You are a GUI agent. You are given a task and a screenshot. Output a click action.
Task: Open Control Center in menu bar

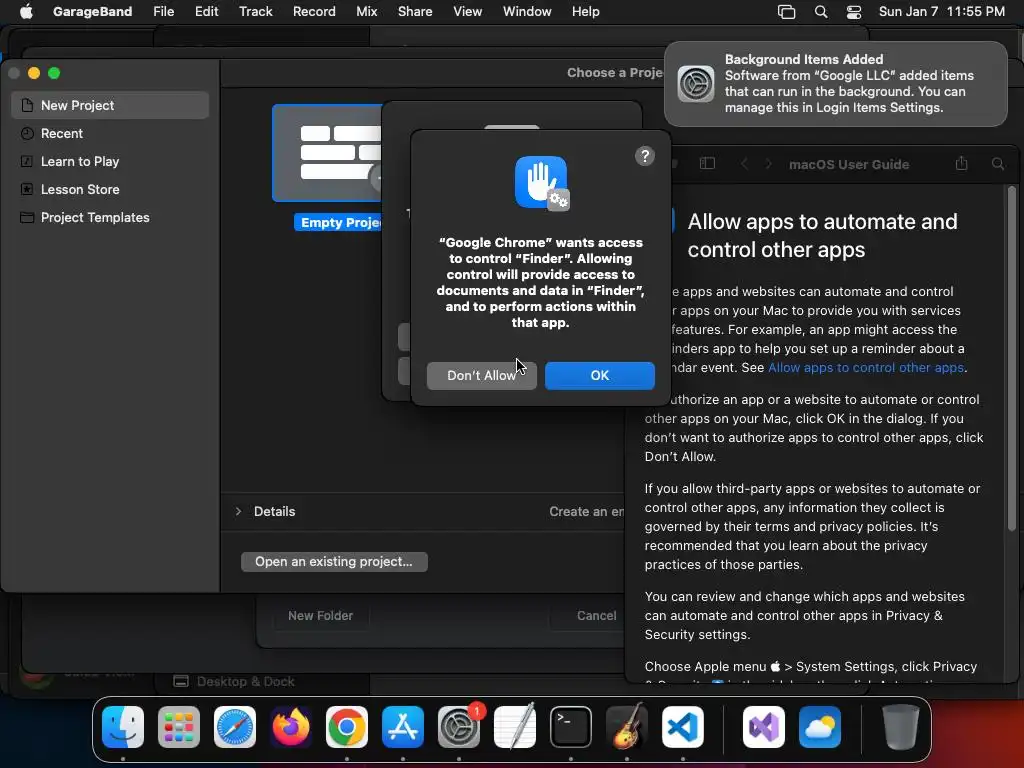[x=854, y=12]
